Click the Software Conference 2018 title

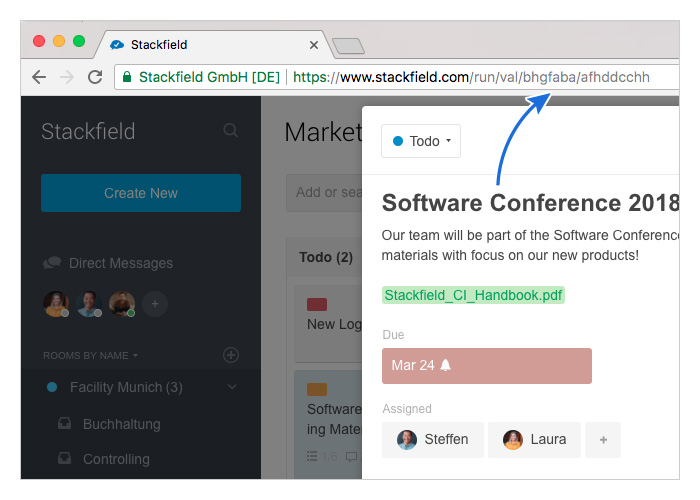[x=530, y=203]
